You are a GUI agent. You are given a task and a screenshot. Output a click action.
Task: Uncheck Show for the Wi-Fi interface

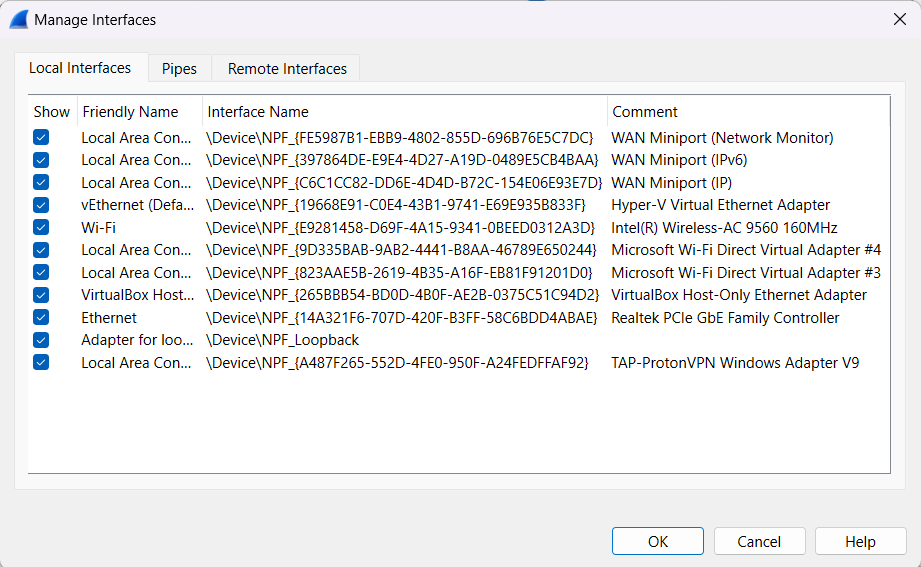point(41,228)
